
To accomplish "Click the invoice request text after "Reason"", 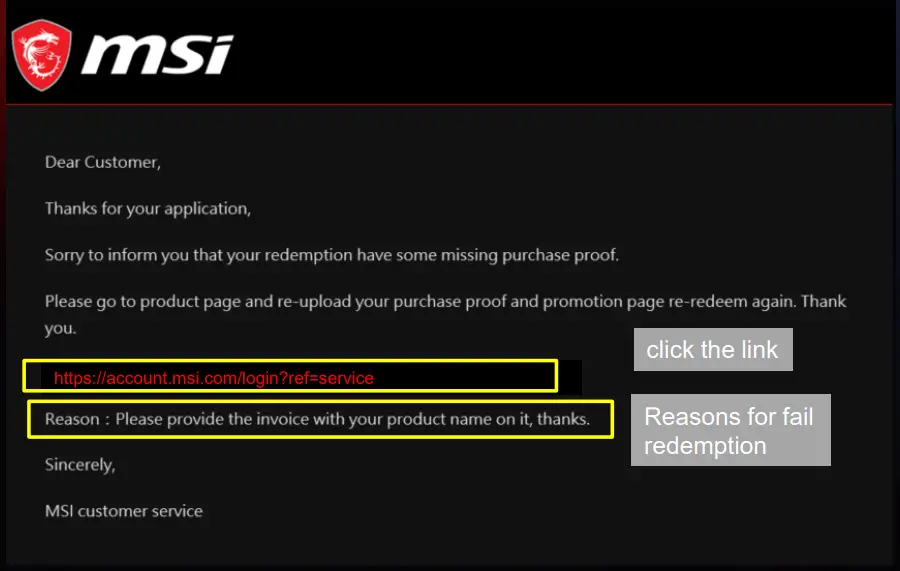I will [x=352, y=420].
